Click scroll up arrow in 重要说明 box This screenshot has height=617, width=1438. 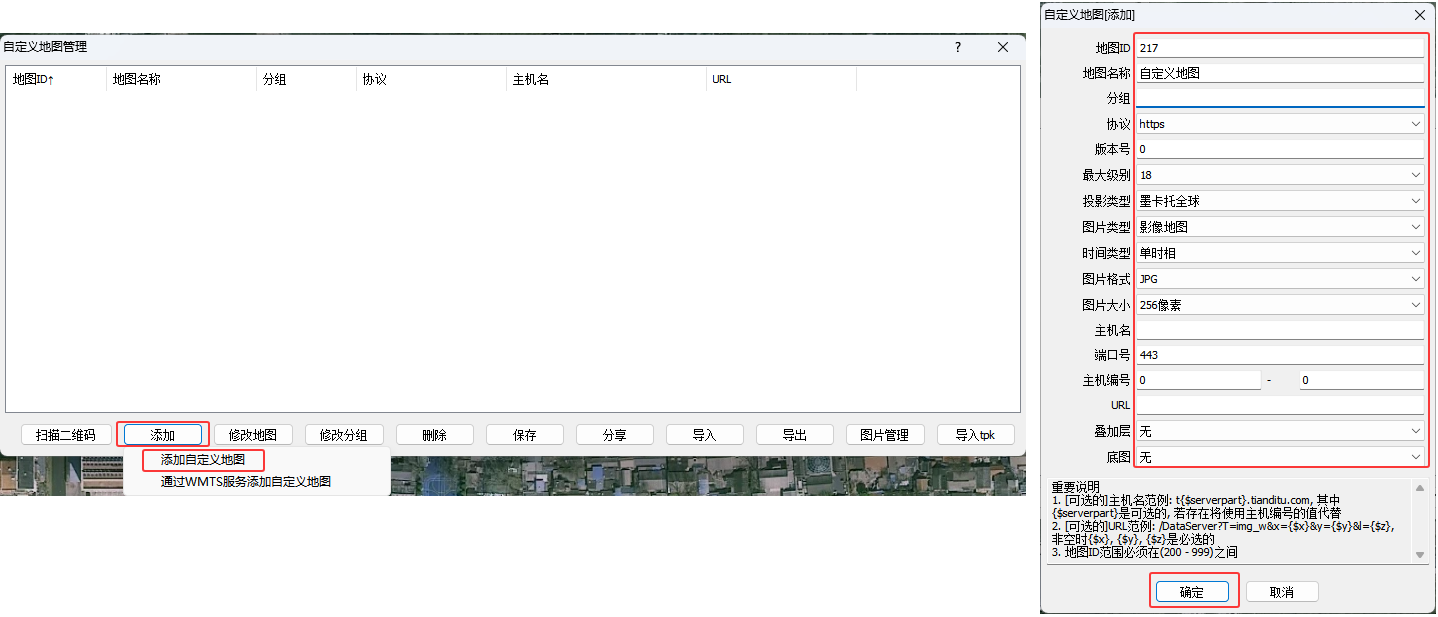point(1419,488)
